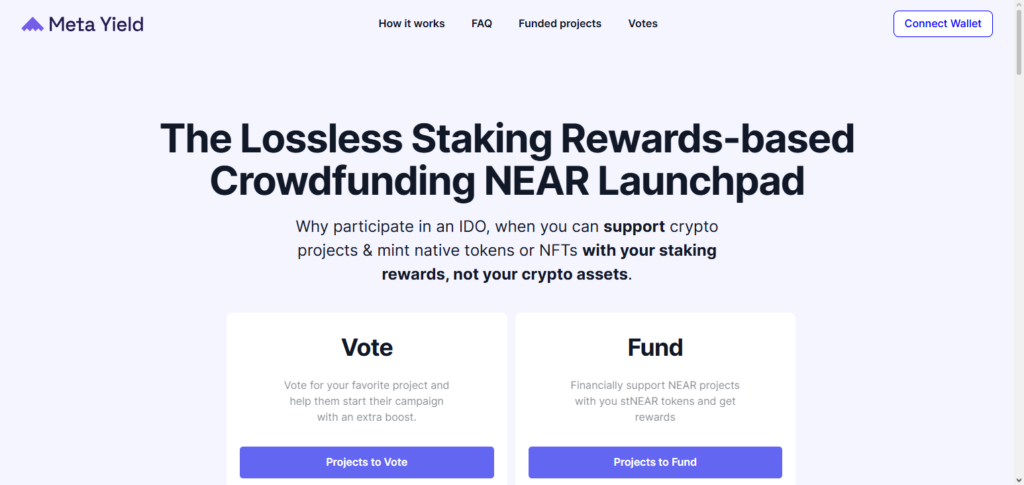The image size is (1024, 485).
Task: Open the How it works section
Action: pos(411,23)
